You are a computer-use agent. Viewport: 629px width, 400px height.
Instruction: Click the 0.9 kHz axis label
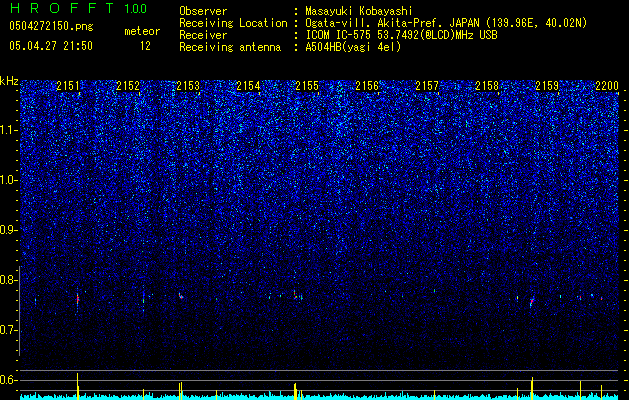tap(9, 230)
